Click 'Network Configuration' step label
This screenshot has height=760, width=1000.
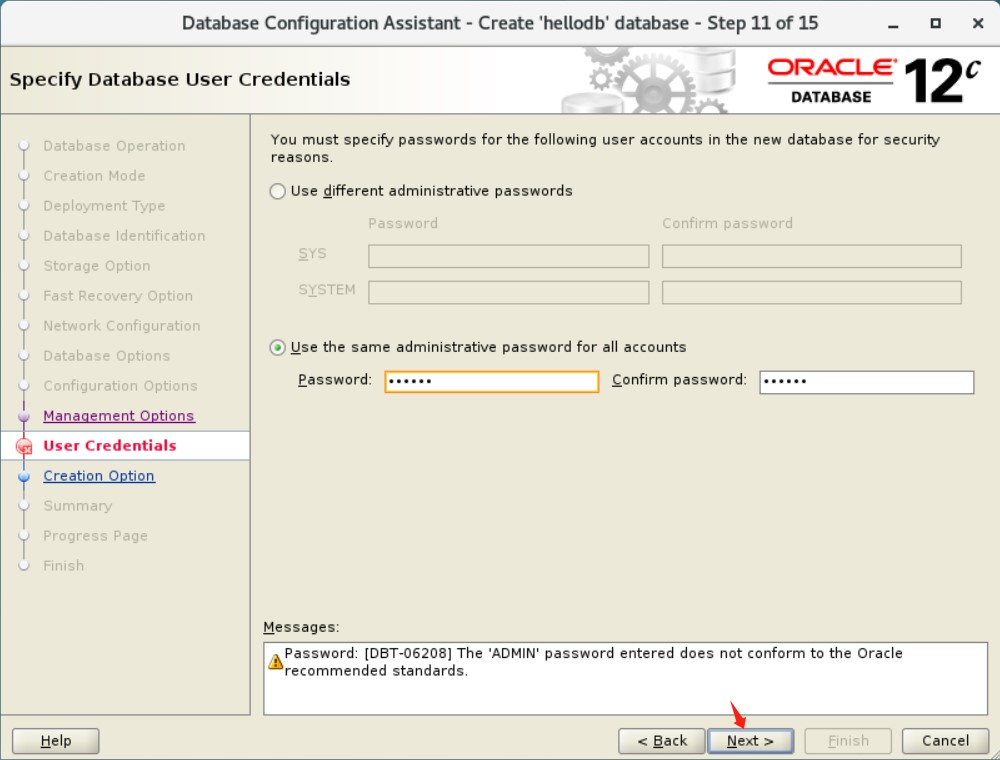[122, 326]
